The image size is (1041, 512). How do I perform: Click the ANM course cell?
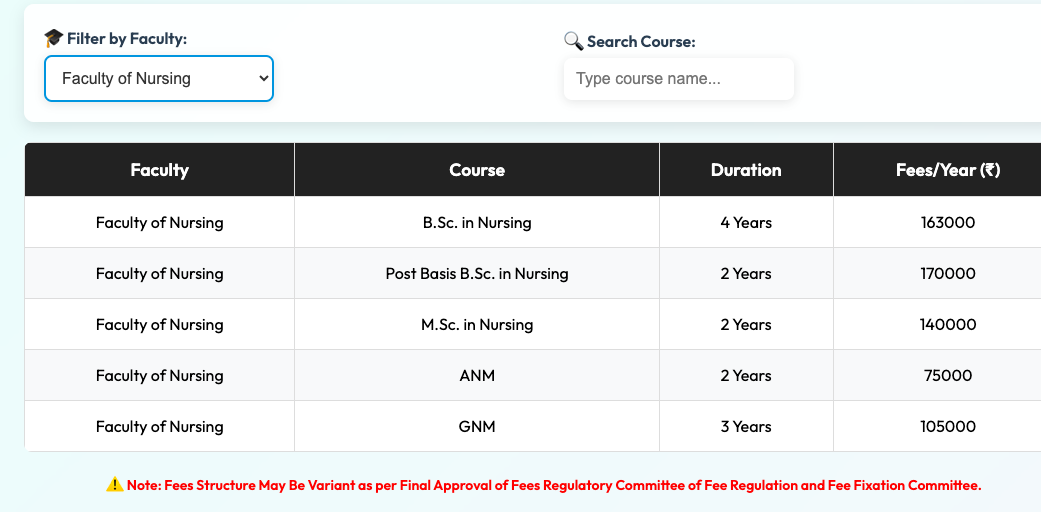click(477, 376)
